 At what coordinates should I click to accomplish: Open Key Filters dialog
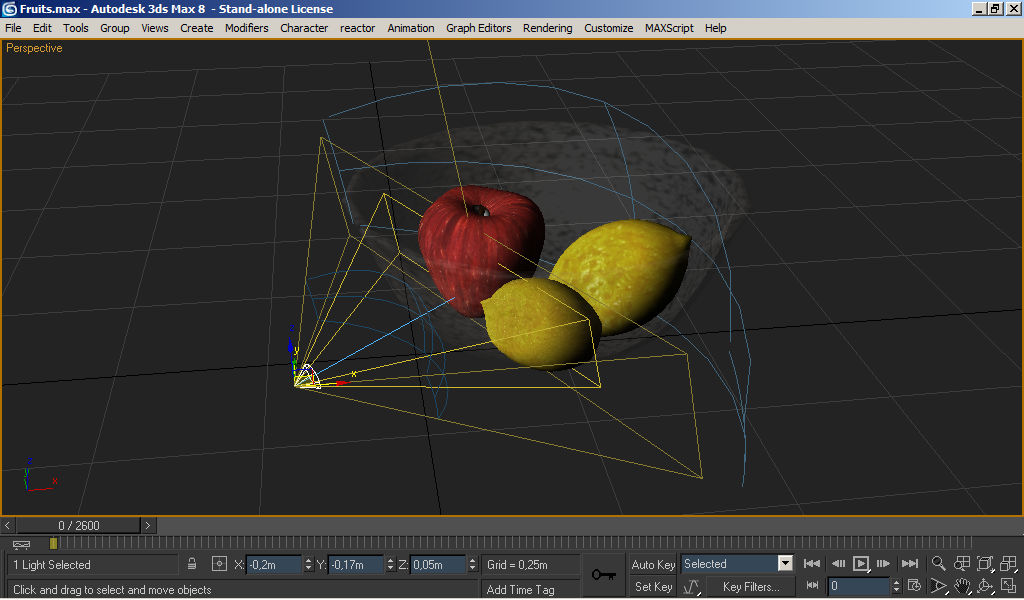(x=750, y=587)
